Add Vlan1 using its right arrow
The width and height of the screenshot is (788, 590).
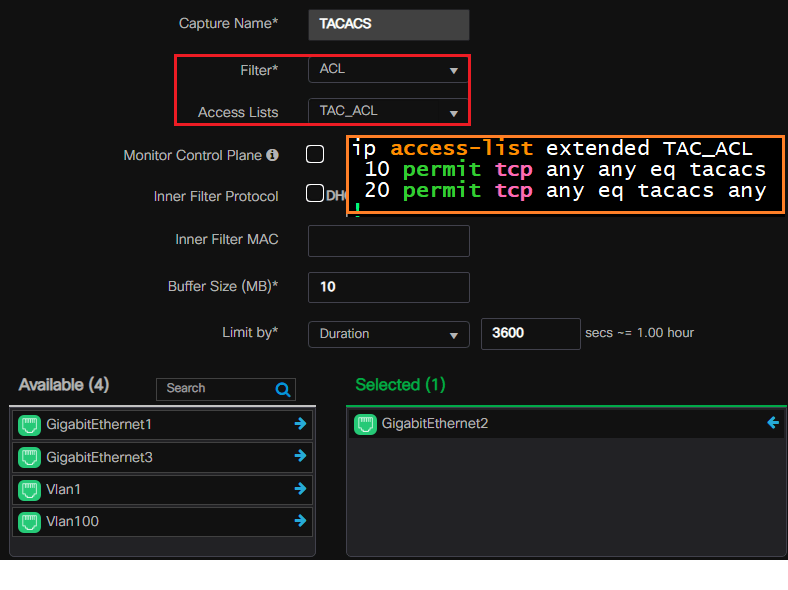pos(300,489)
